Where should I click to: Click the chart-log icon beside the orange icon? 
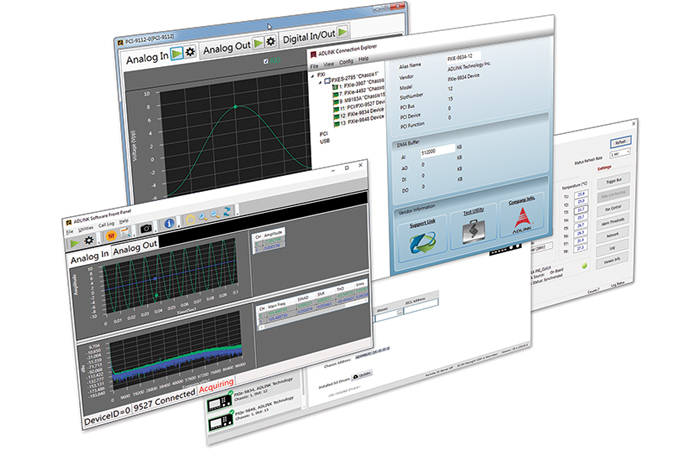click(125, 232)
